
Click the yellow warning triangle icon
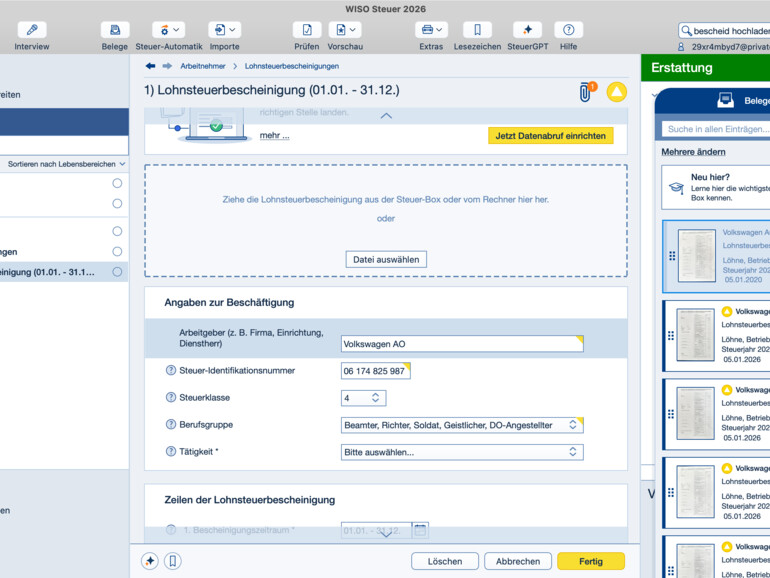pos(616,92)
